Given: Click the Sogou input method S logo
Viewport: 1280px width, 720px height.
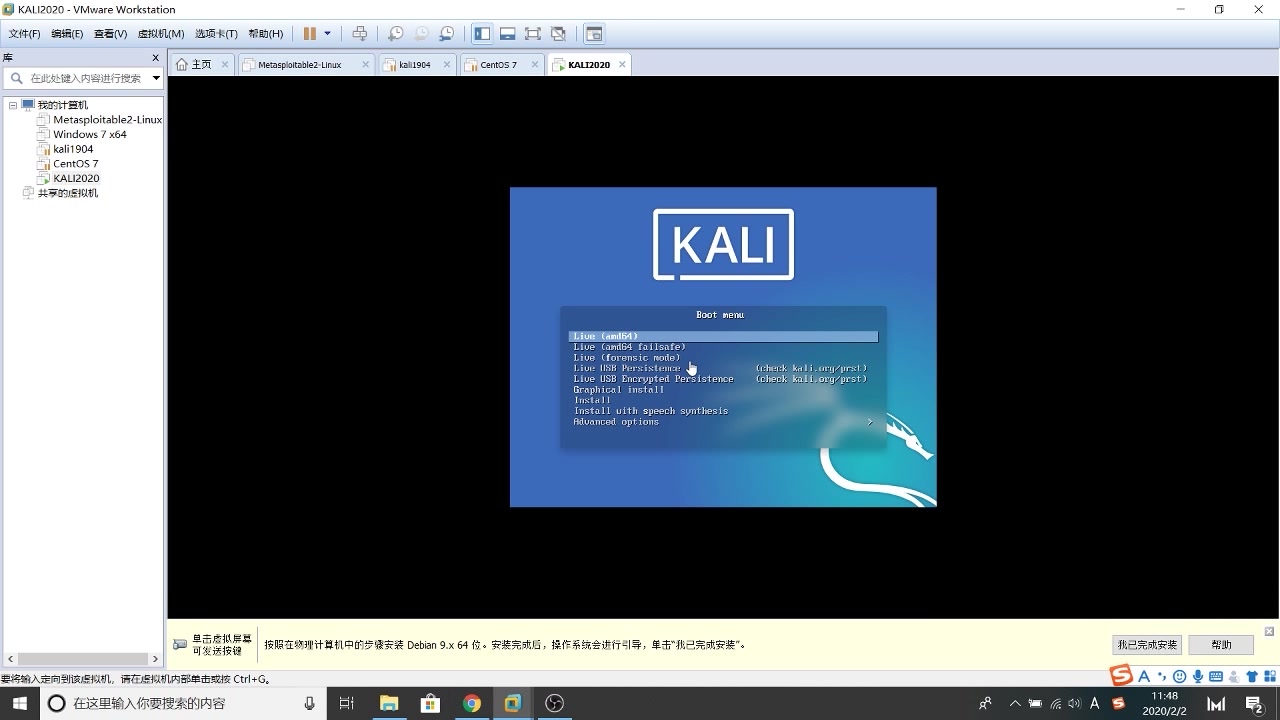Looking at the screenshot, I should (1121, 676).
